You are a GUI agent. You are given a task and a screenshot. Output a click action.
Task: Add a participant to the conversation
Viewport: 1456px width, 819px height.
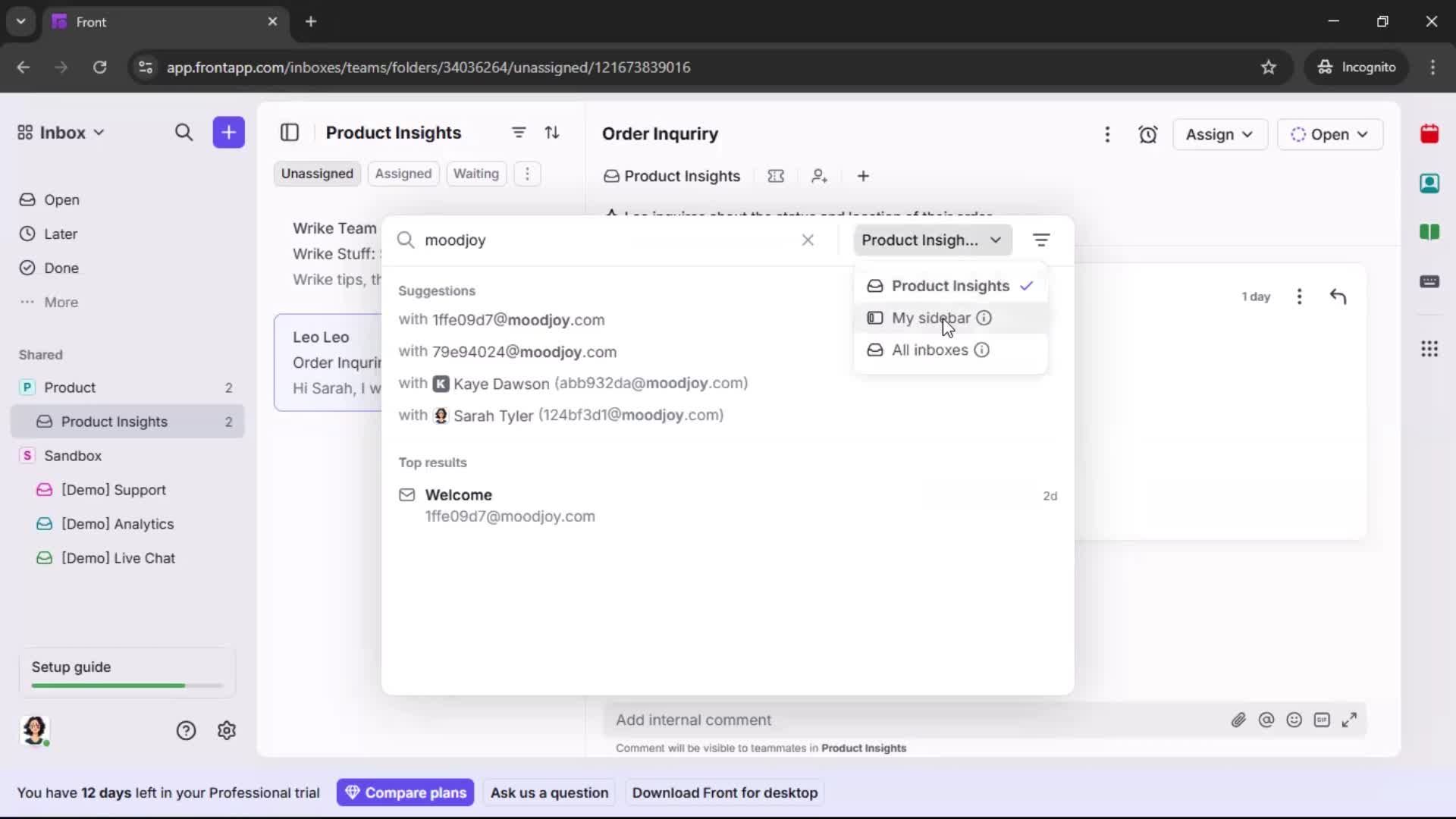(820, 176)
